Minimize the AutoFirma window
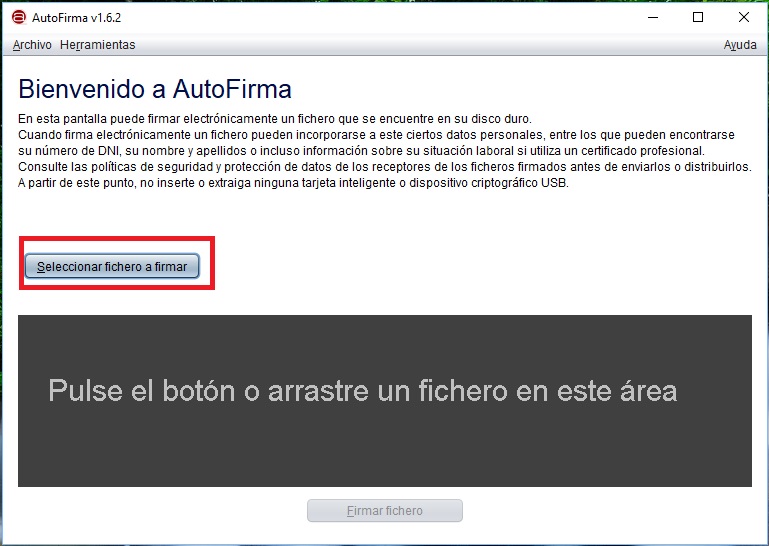 click(653, 18)
